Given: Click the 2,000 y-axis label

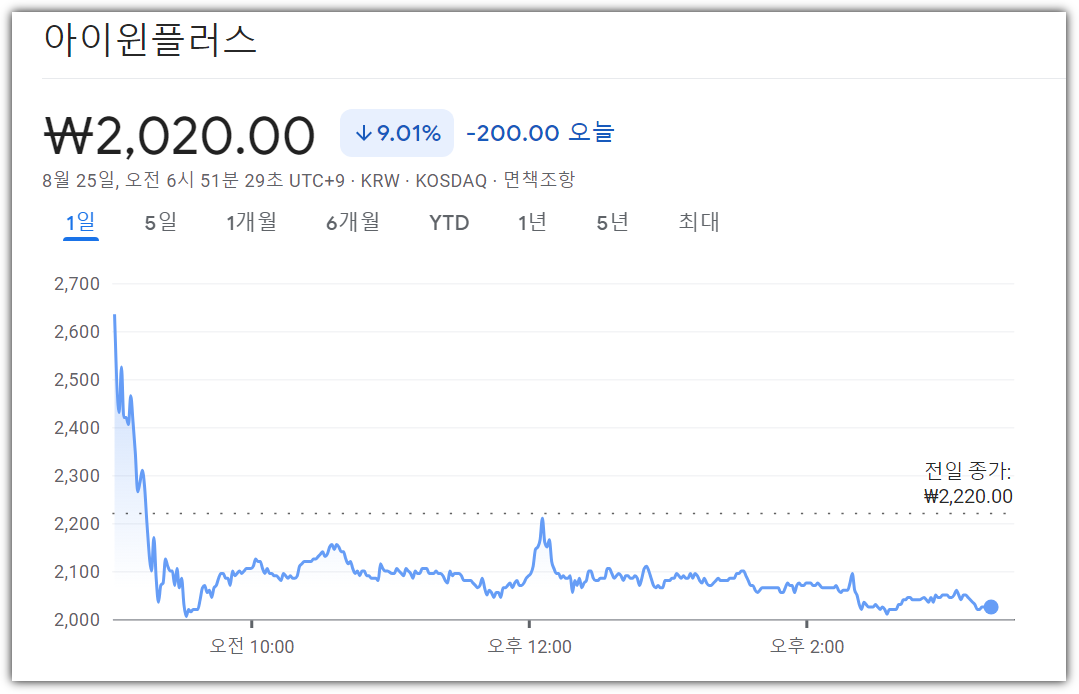Looking at the screenshot, I should (77, 620).
